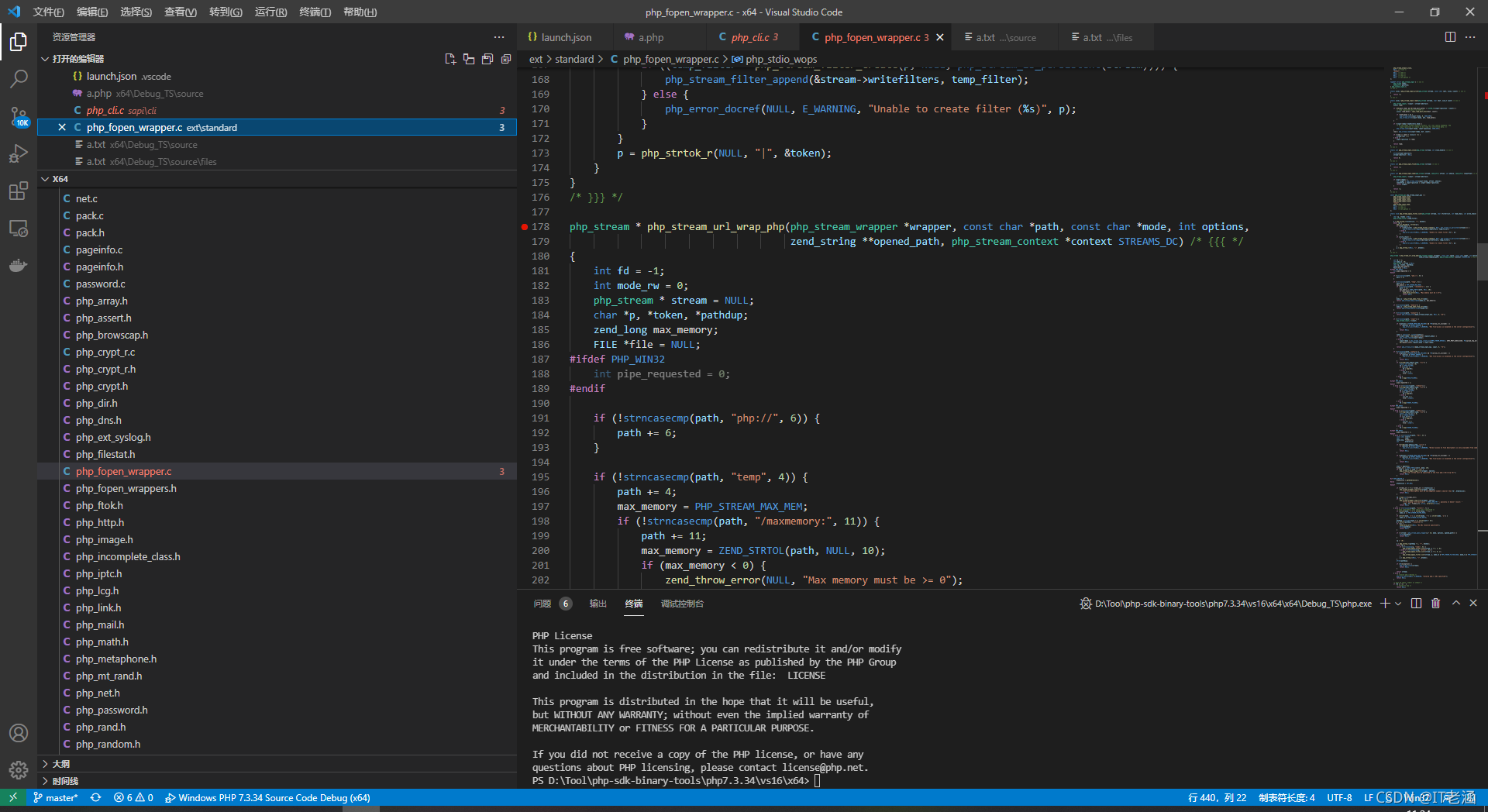Click the split editor right icon
The width and height of the screenshot is (1488, 812).
1450,37
